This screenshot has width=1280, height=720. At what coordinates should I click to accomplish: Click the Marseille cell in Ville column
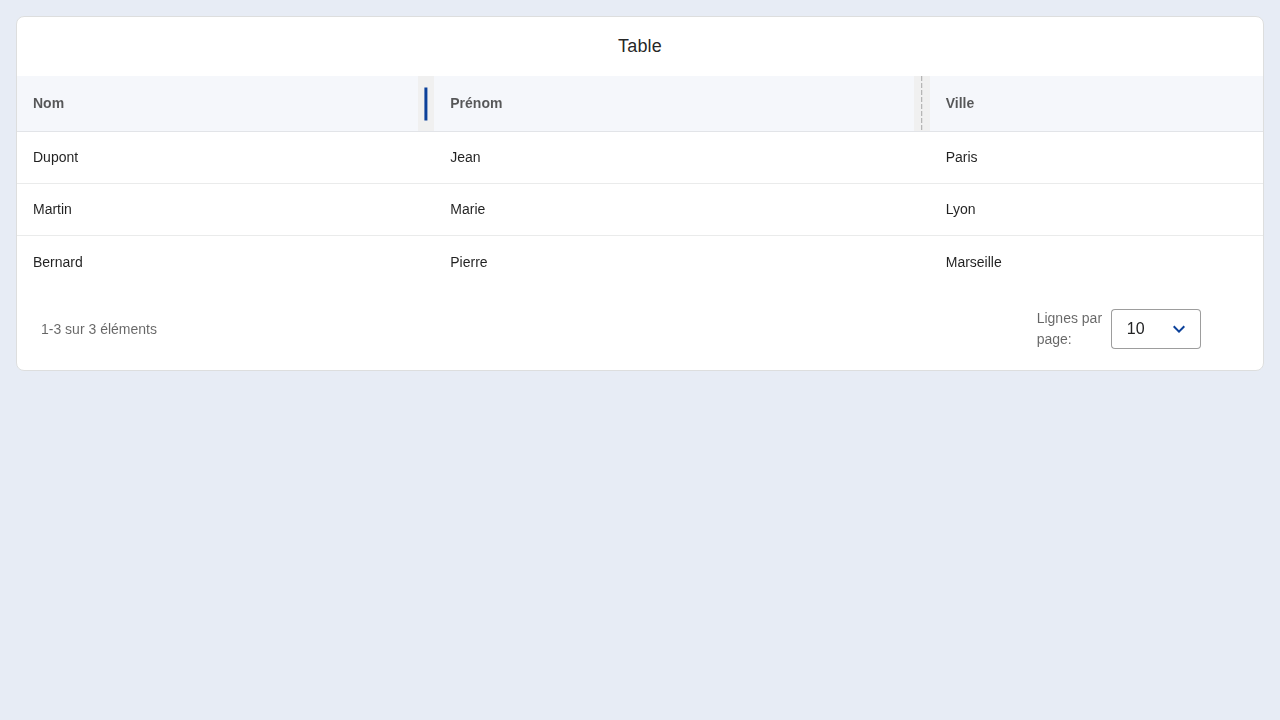(974, 262)
